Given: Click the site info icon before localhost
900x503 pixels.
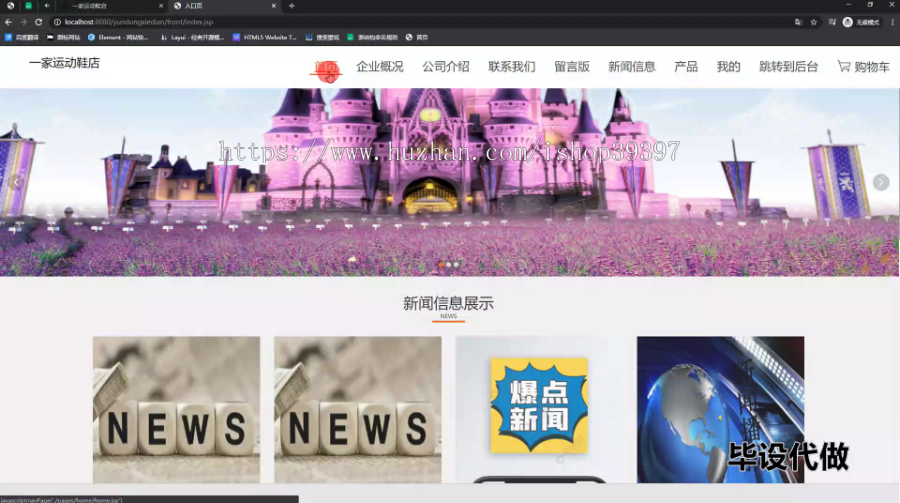Looking at the screenshot, I should pos(57,22).
